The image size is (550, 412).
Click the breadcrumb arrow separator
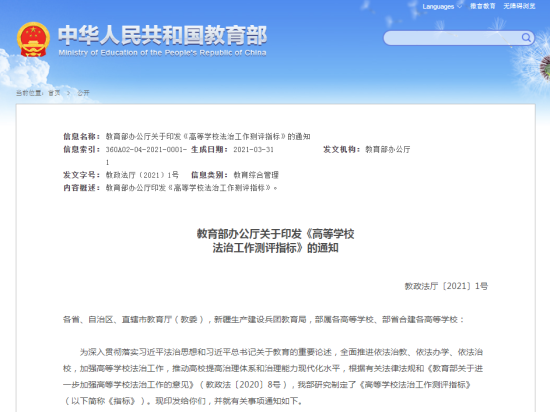point(68,93)
